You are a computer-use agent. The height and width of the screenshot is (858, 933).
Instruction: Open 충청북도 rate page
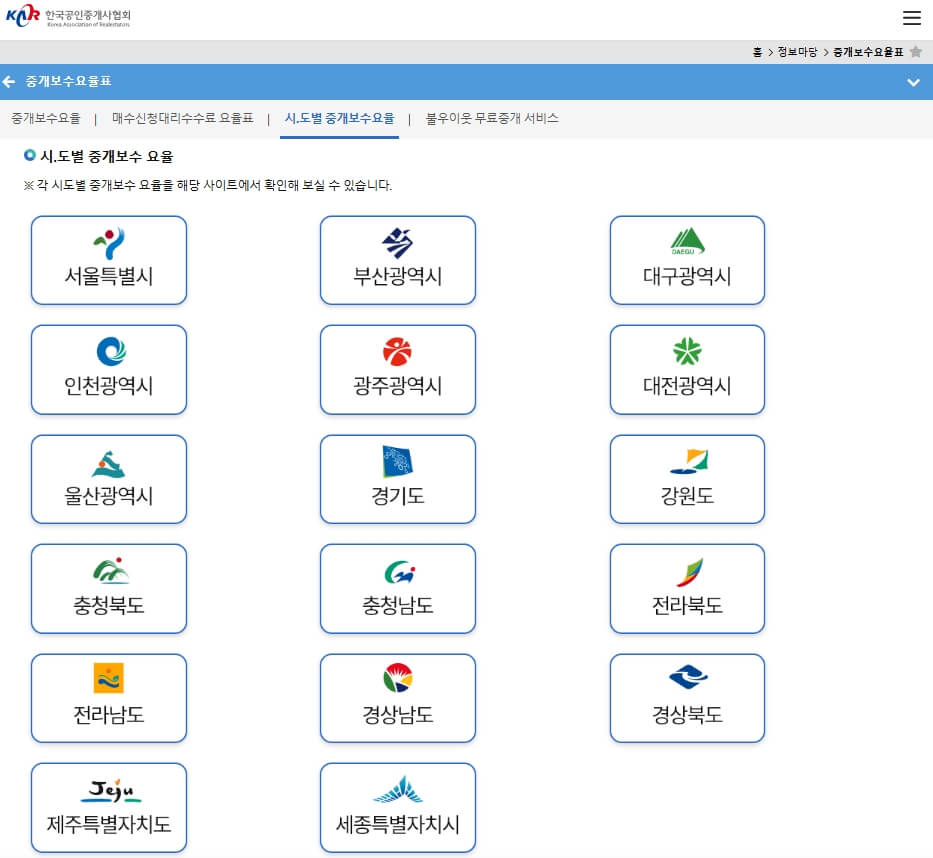109,588
